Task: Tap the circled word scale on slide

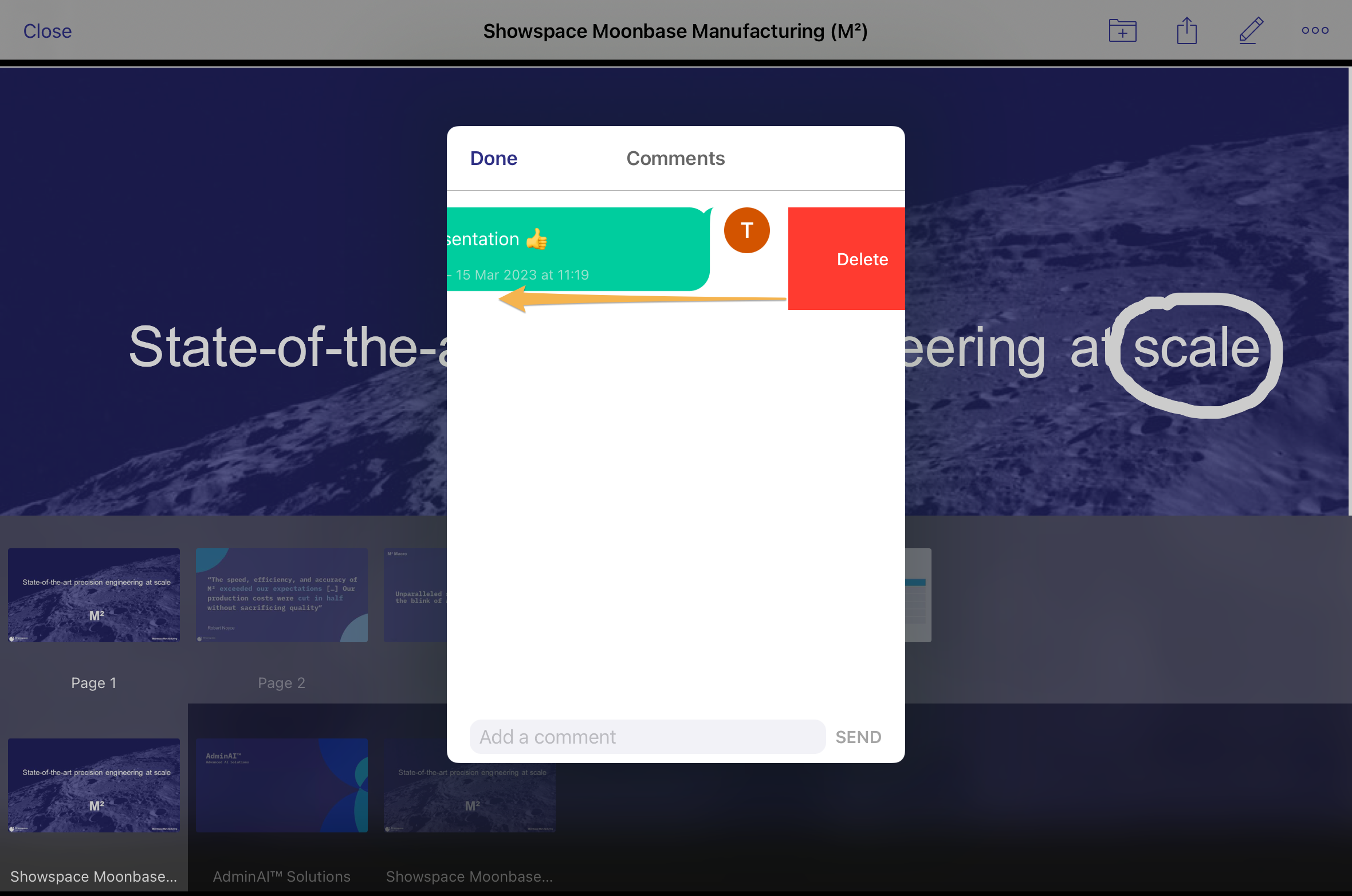Action: (x=1196, y=348)
